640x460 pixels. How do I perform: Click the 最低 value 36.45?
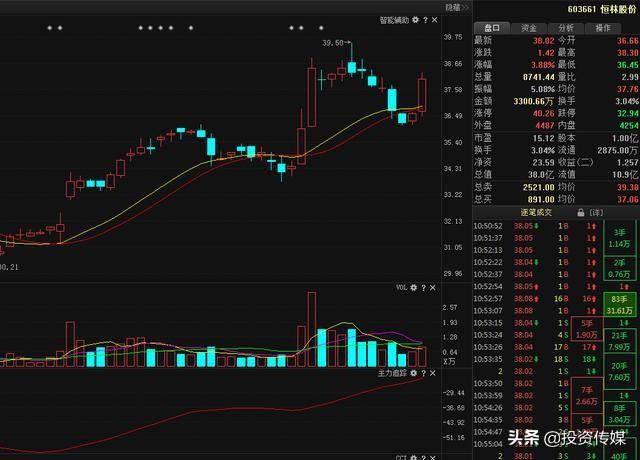628,65
